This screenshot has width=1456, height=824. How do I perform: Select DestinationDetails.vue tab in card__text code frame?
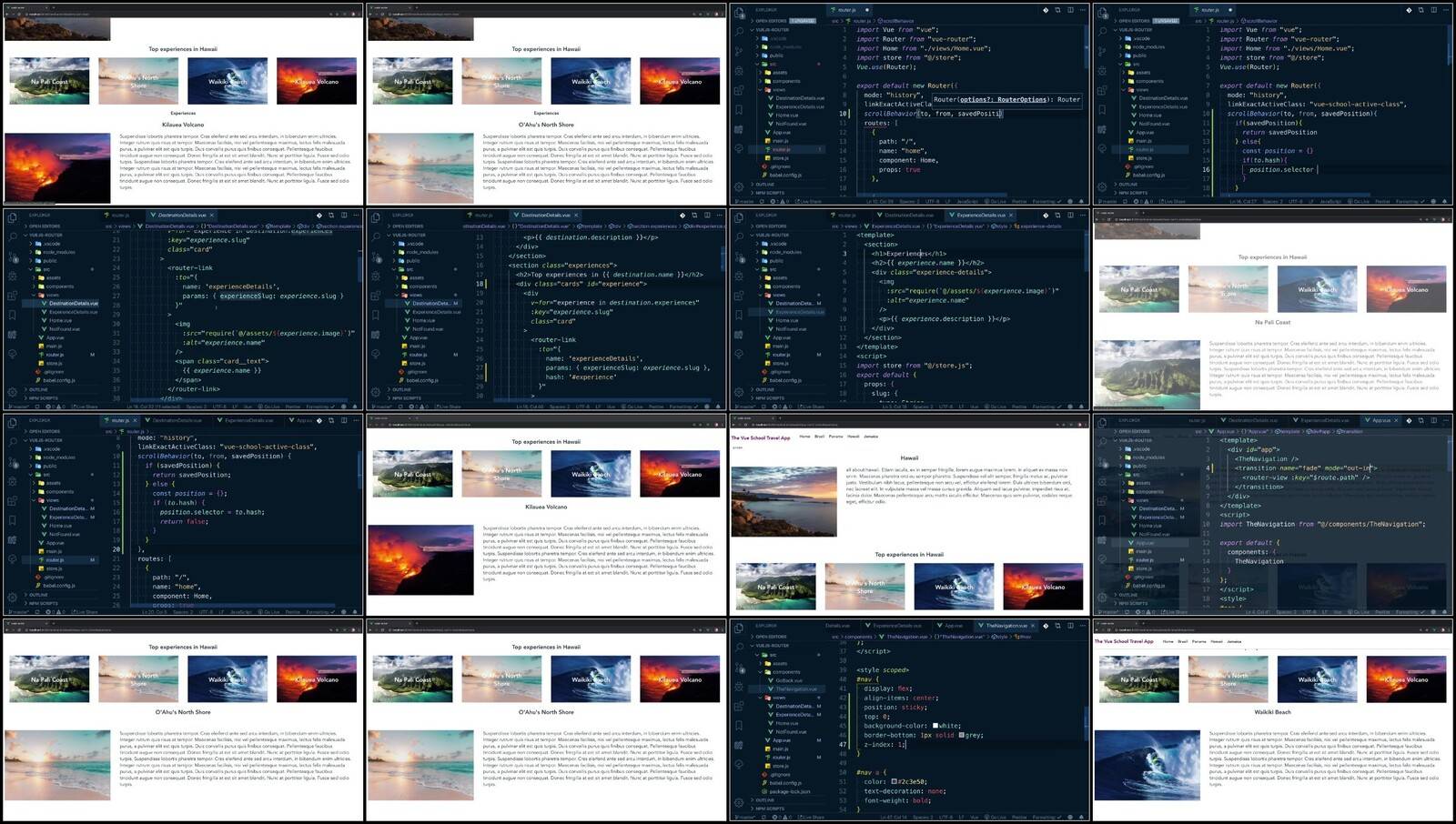(182, 215)
